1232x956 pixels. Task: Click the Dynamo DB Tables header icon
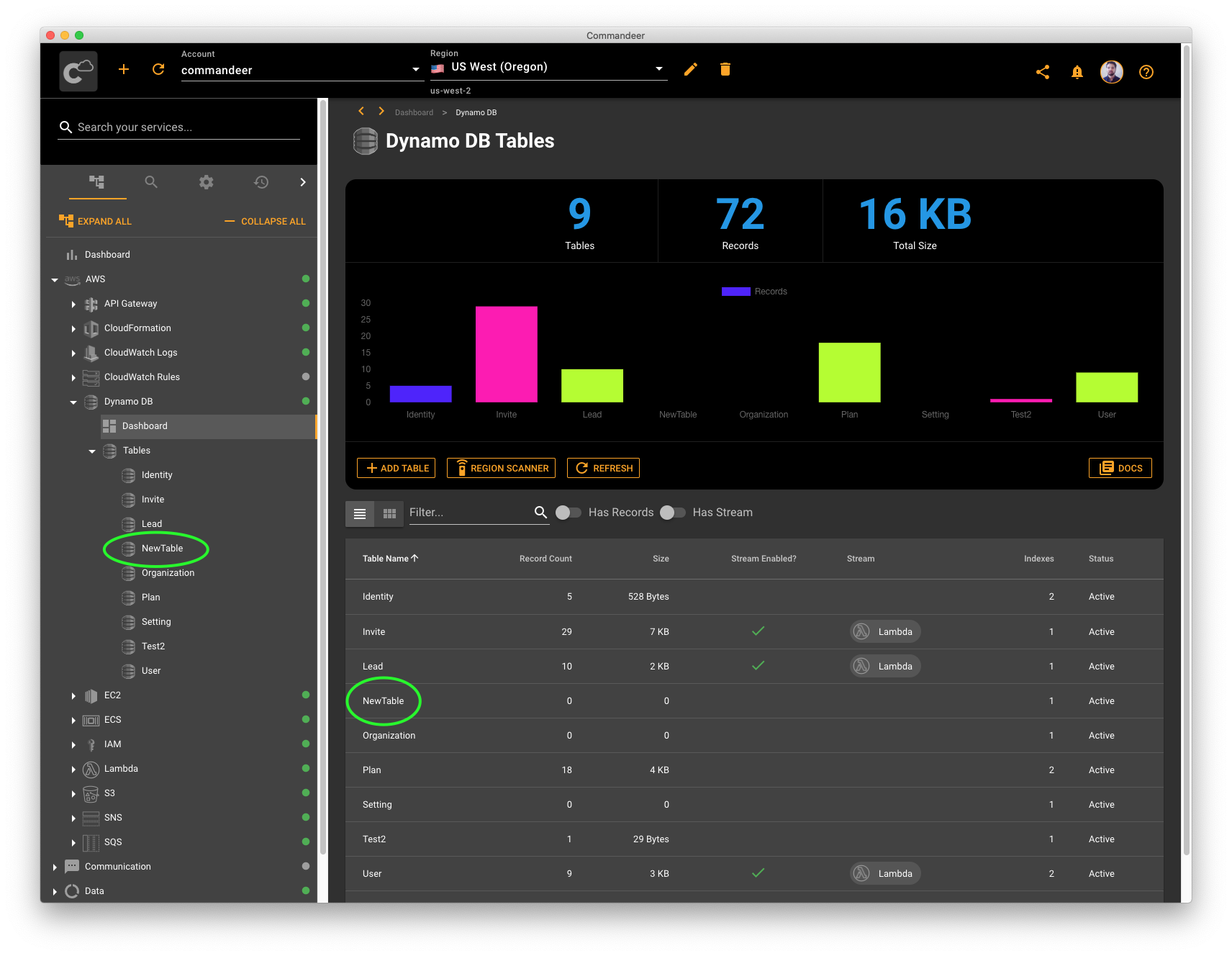click(x=366, y=141)
